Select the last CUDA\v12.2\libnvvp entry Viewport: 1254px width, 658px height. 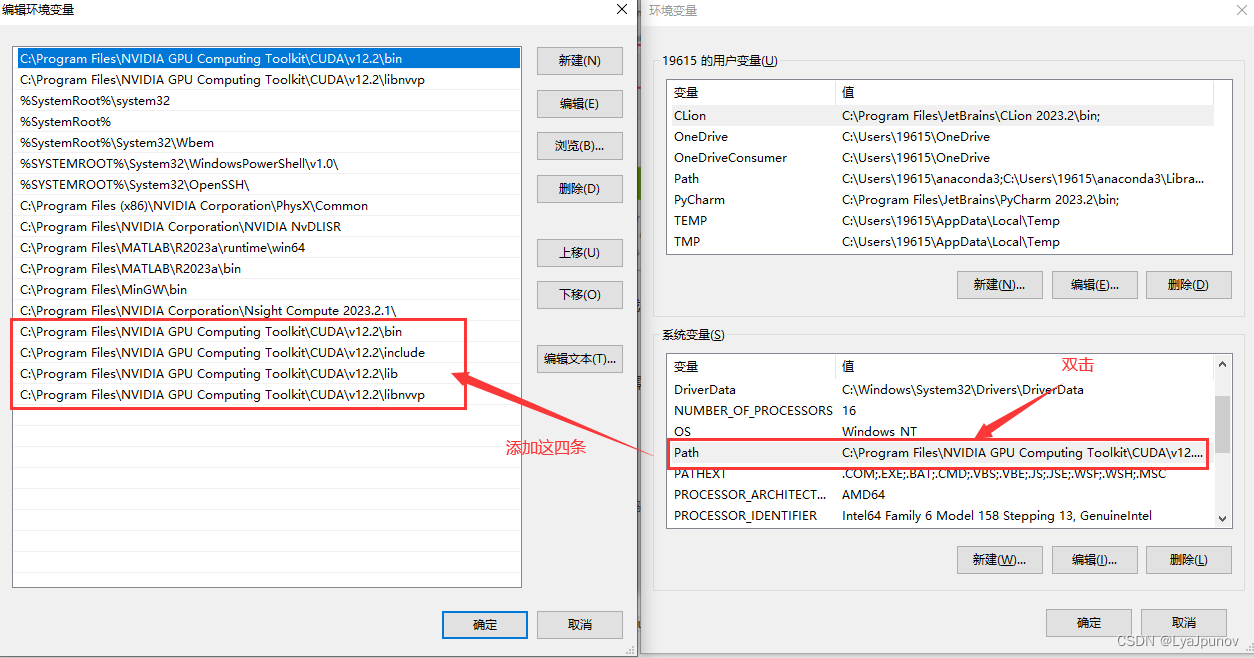pos(268,395)
